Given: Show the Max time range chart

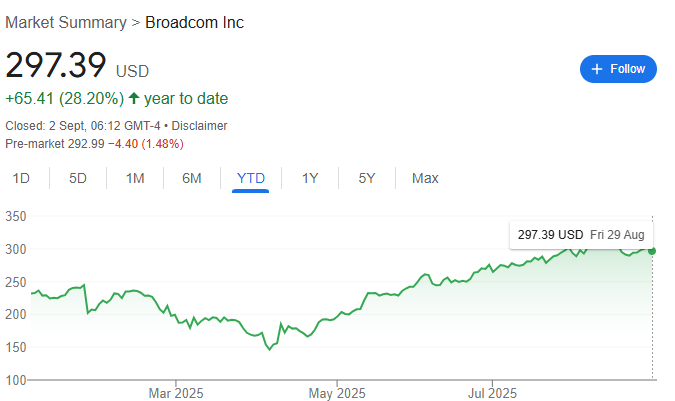Looking at the screenshot, I should 425,178.
